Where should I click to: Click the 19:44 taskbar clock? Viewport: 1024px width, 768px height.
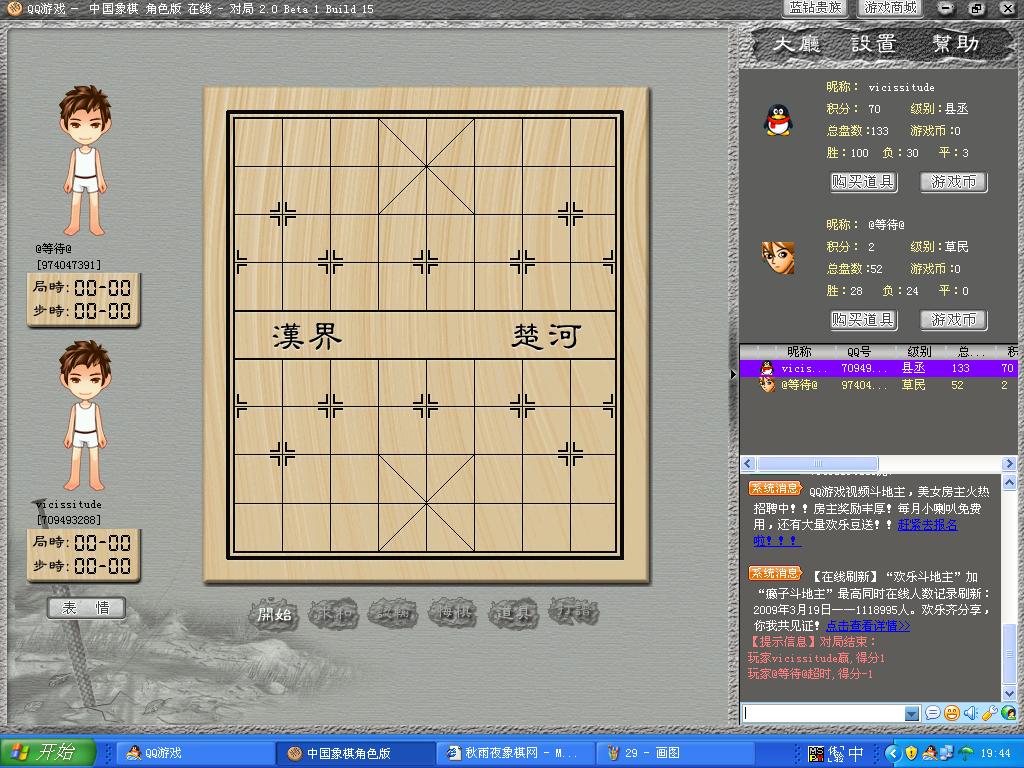tap(995, 753)
